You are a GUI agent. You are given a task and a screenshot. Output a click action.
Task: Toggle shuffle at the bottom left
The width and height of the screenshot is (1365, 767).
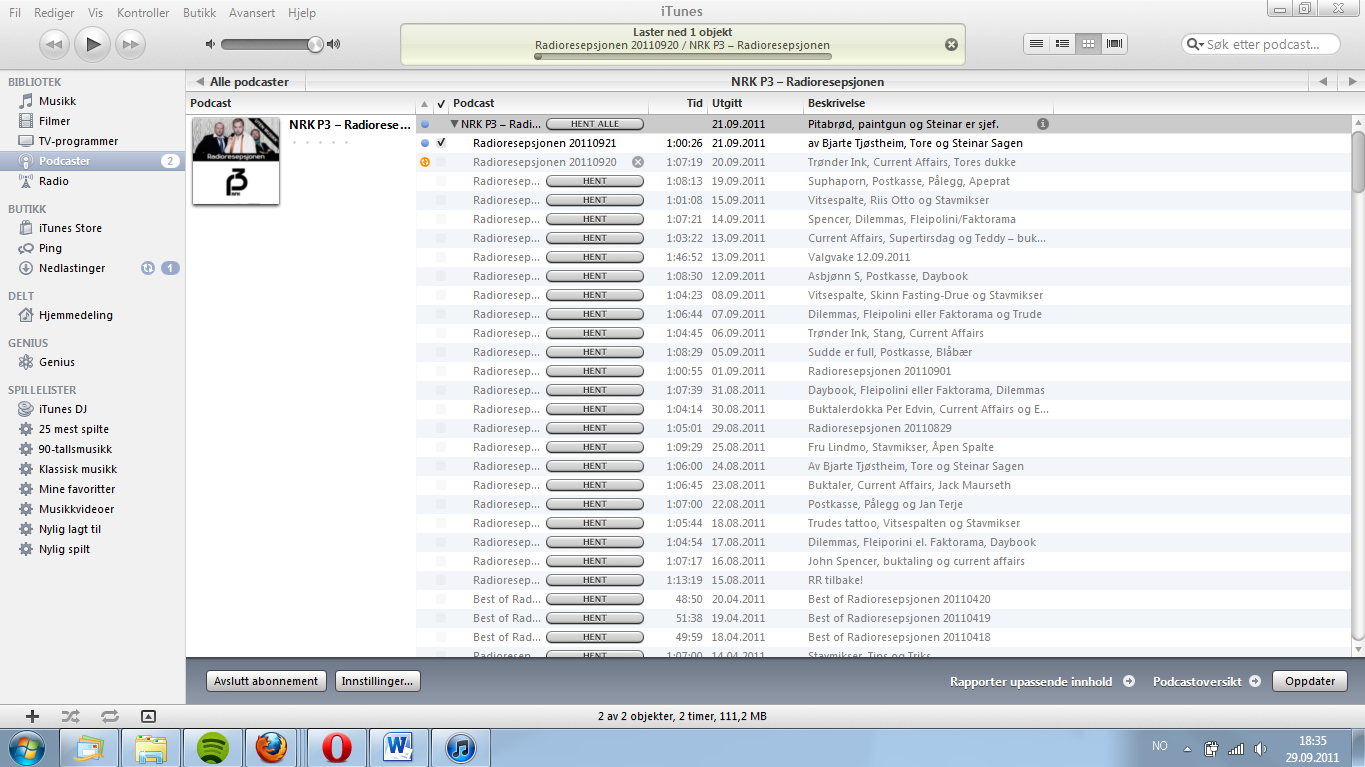pyautogui.click(x=70, y=716)
